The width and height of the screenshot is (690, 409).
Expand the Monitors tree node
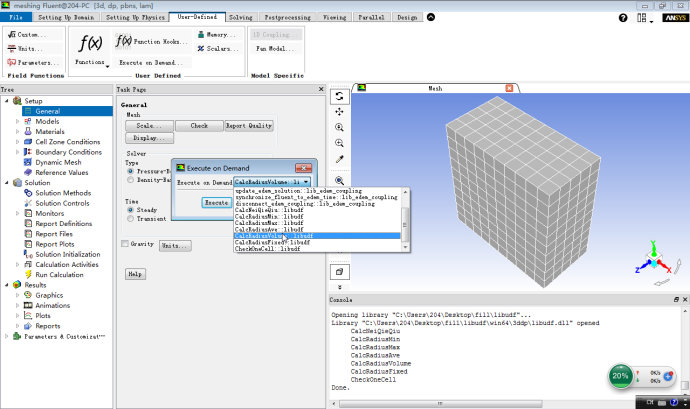point(17,213)
